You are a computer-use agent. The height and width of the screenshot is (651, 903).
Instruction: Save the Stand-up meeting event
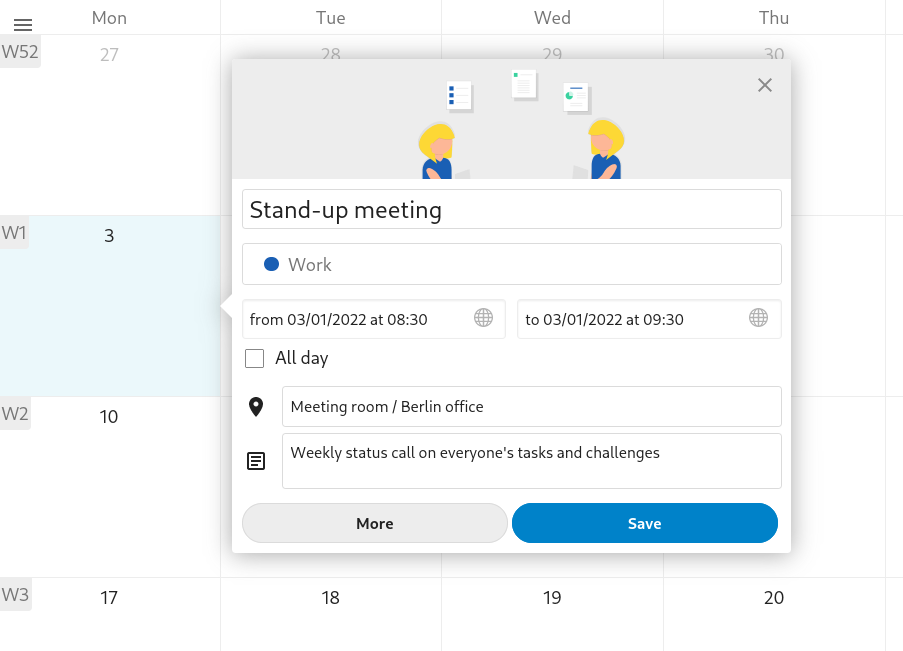(645, 523)
